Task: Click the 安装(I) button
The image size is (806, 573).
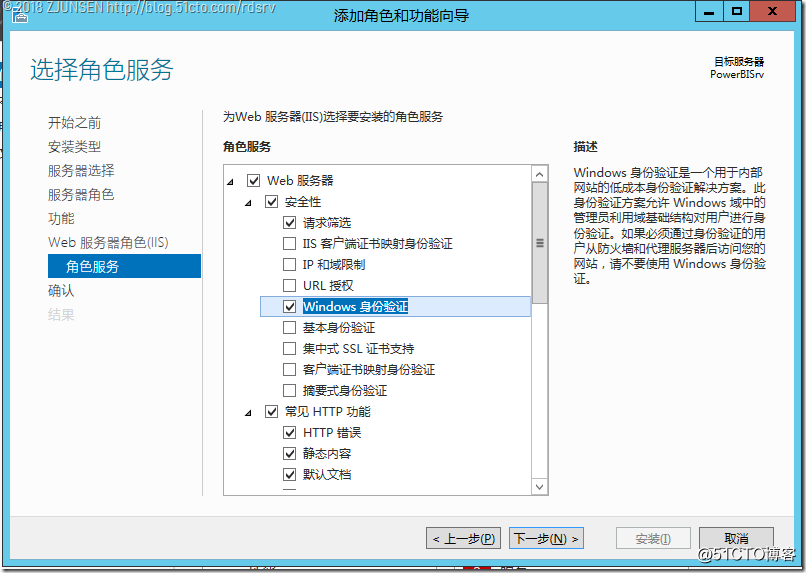Action: click(653, 539)
